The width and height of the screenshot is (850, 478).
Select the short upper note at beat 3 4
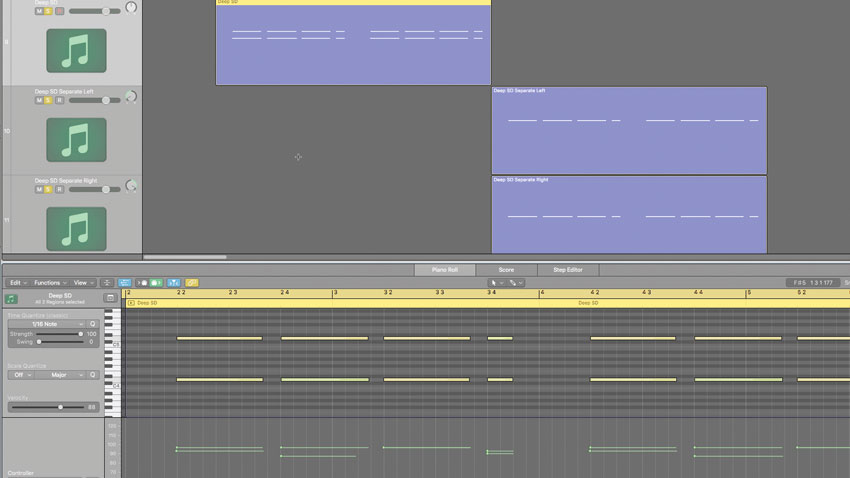pos(500,338)
